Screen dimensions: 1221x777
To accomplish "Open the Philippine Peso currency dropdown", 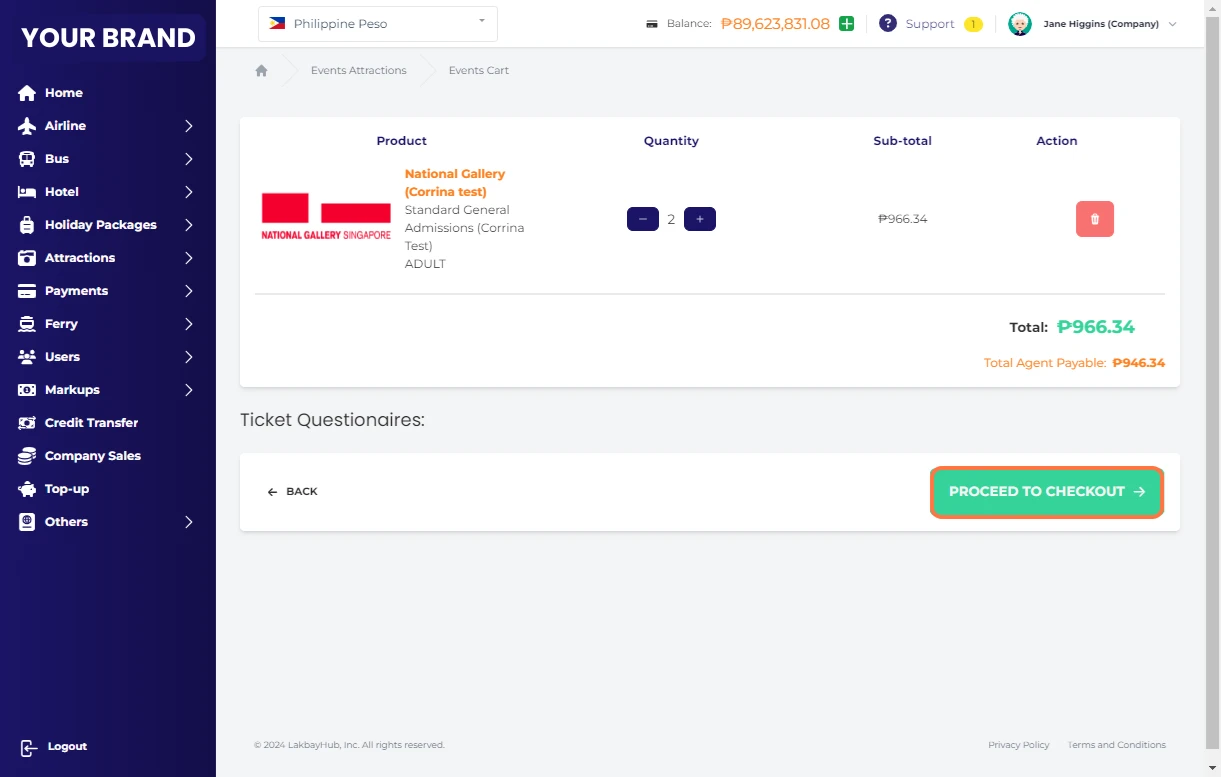I will pos(377,24).
